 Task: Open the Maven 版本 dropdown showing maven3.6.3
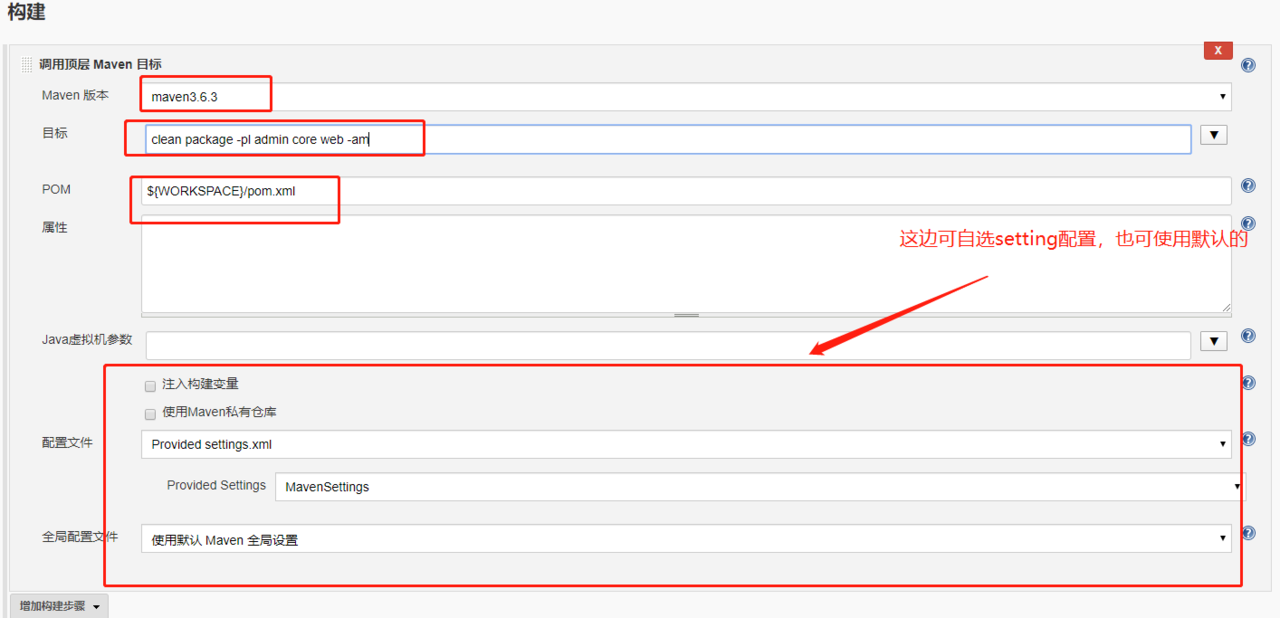(x=686, y=97)
